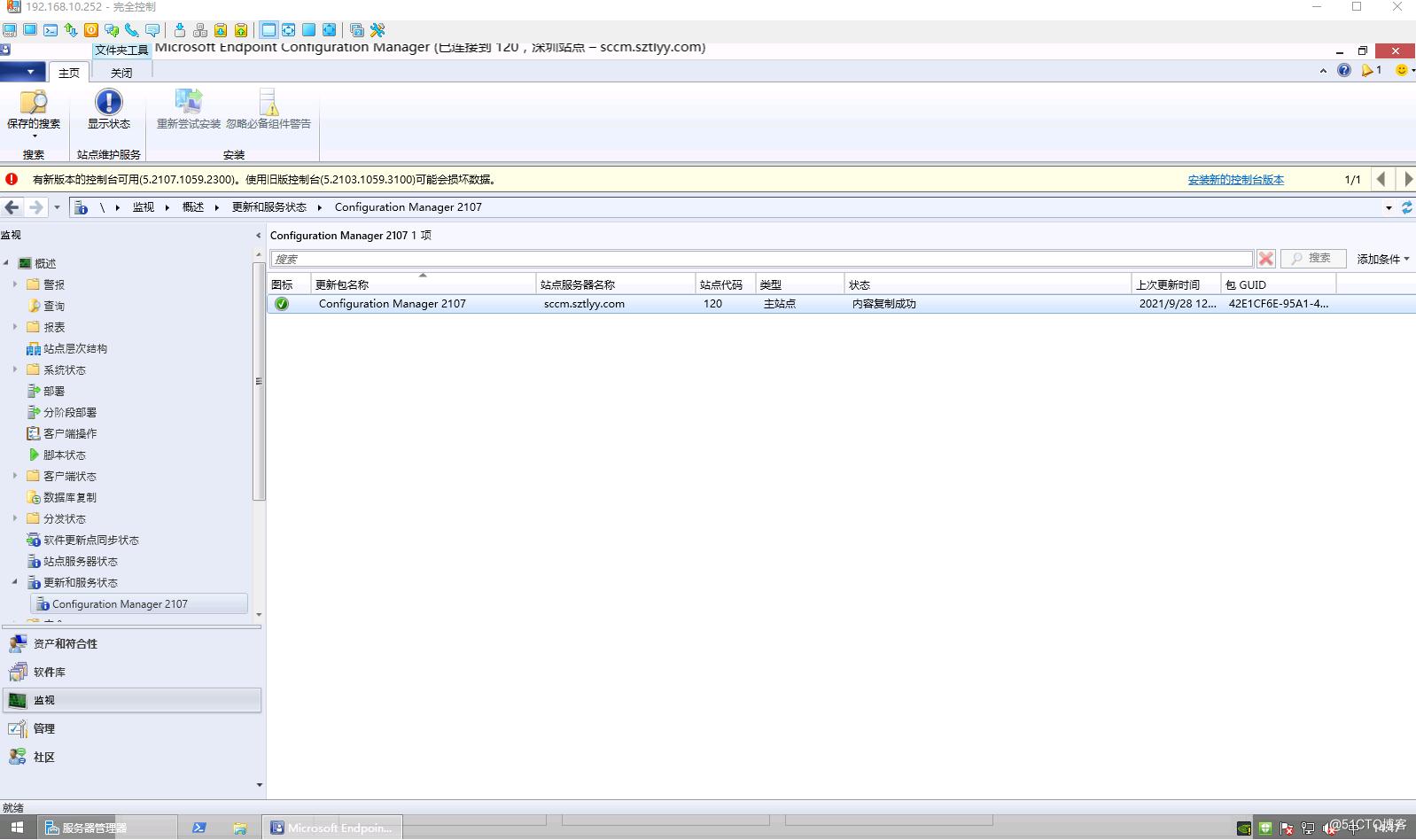1416x840 pixels.
Task: Select Configuration Manager 2107 tree item
Action: (x=140, y=603)
